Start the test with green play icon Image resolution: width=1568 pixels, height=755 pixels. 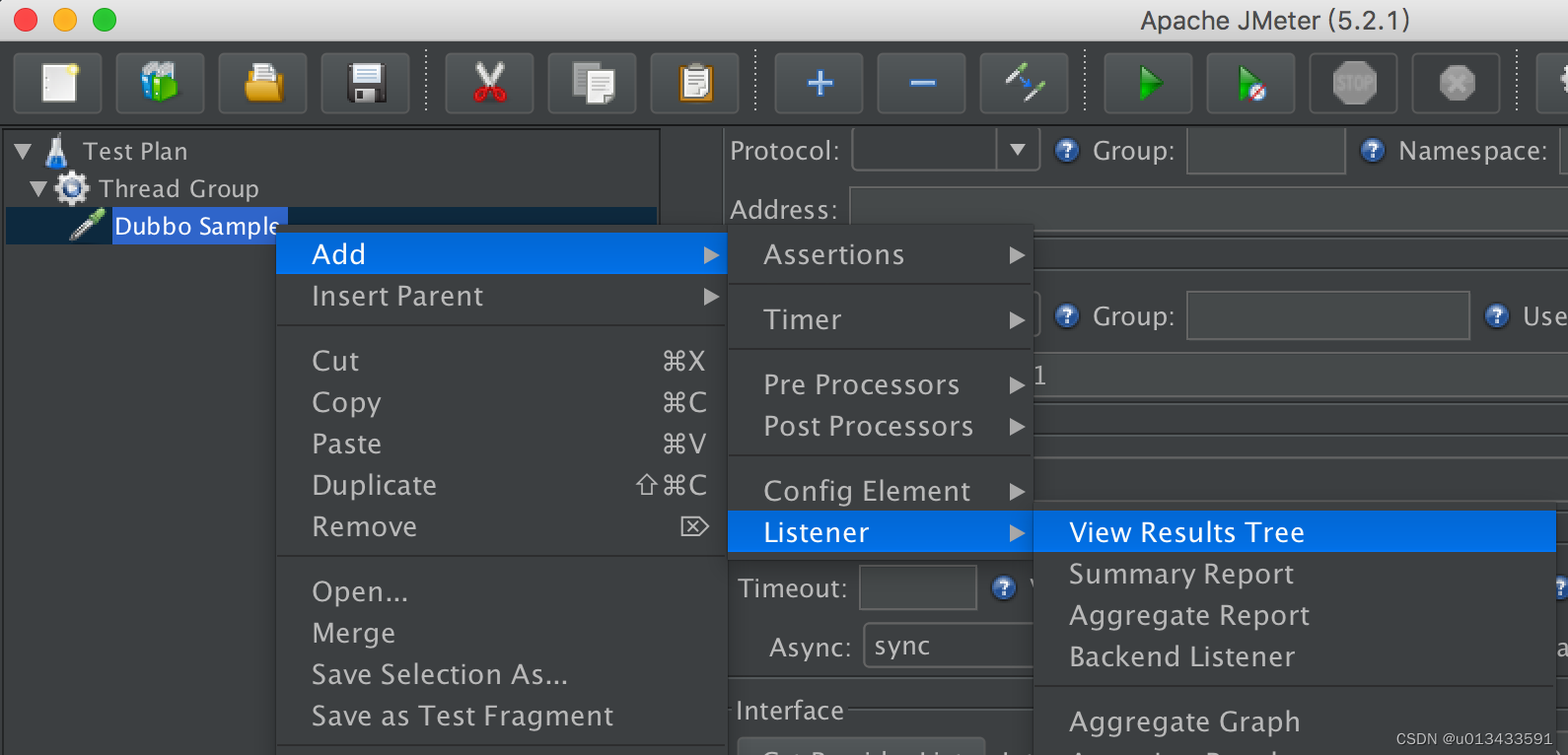point(1149,84)
